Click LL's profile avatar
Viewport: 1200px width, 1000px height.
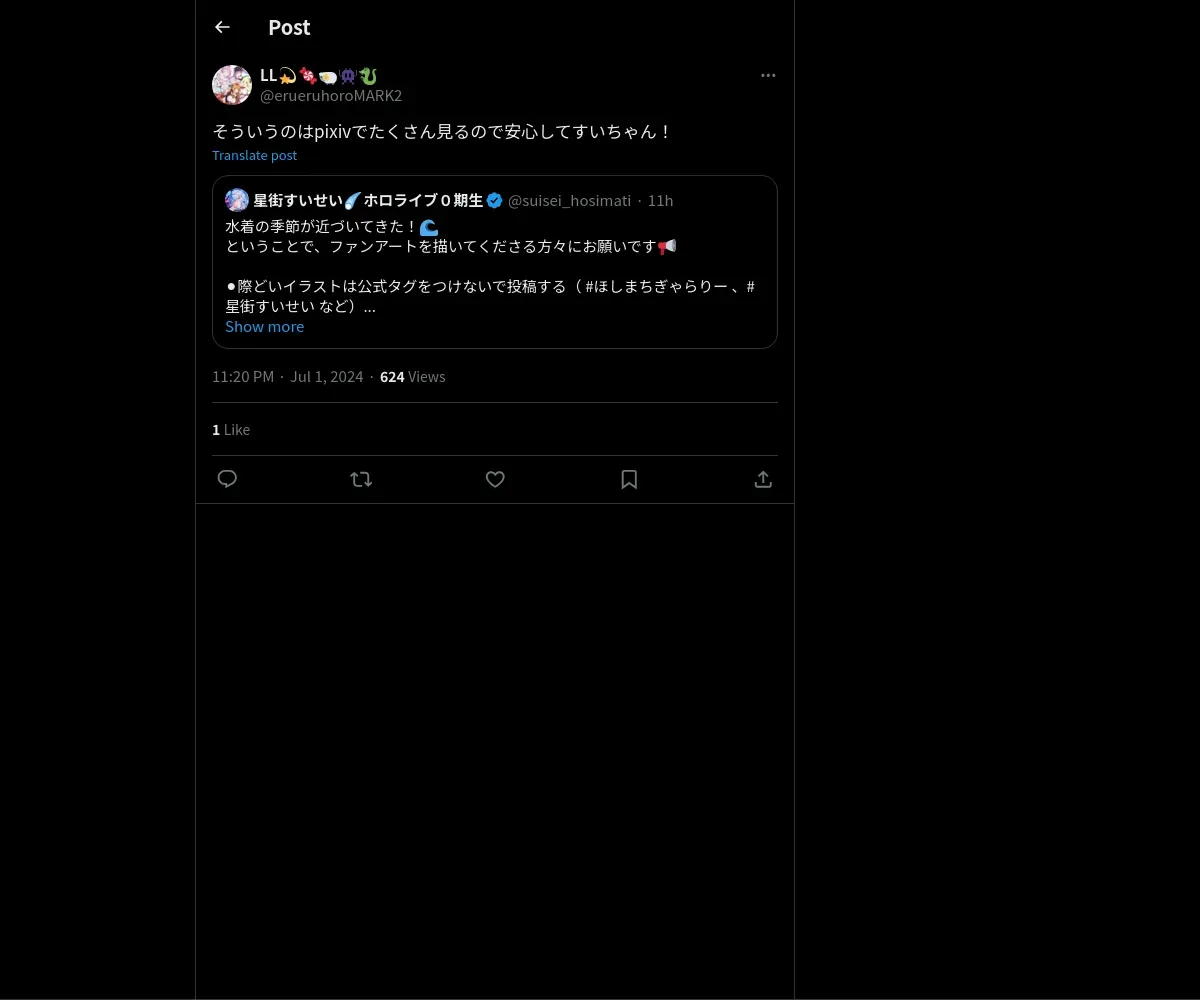[x=232, y=85]
